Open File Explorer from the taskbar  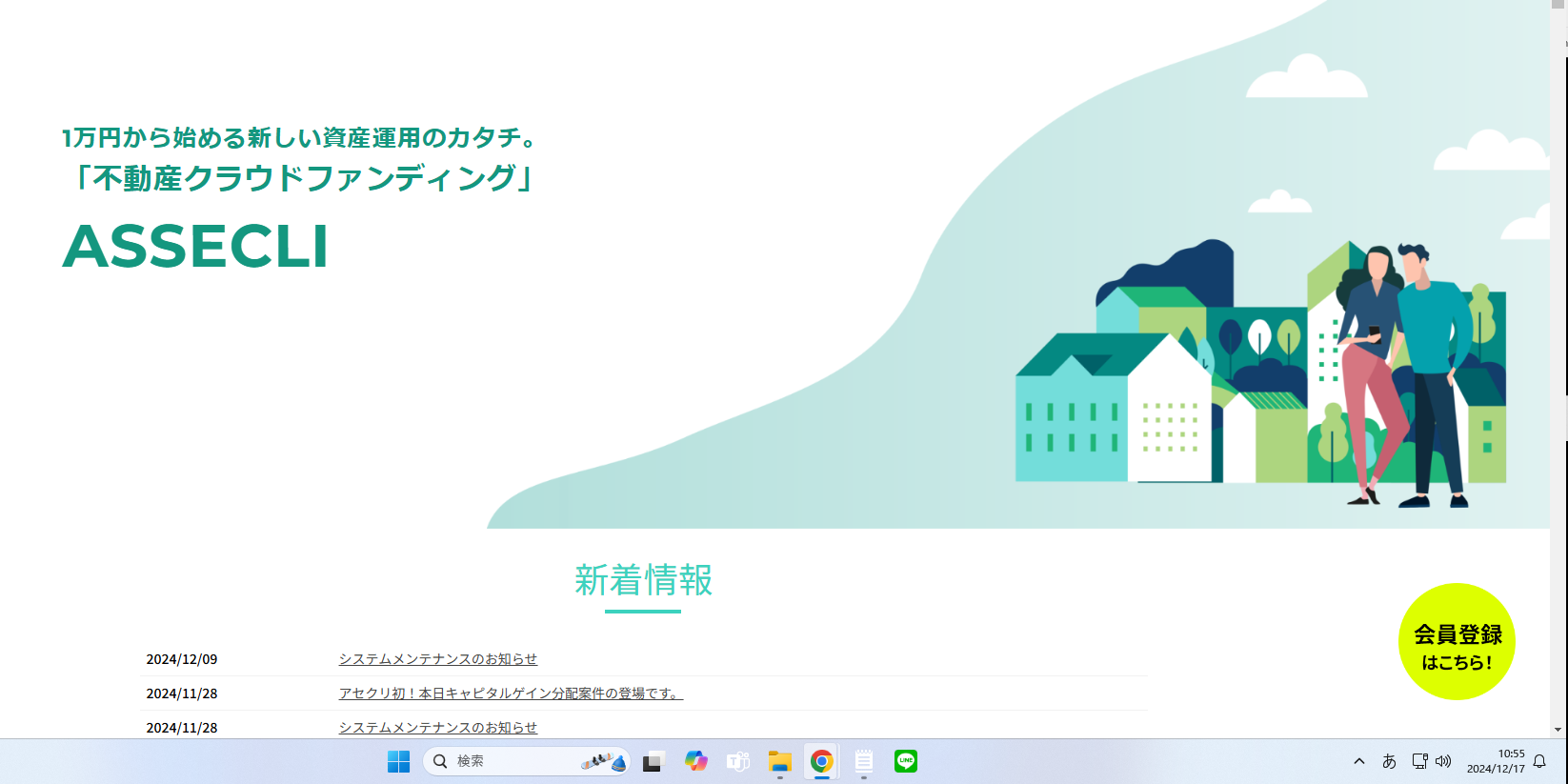[780, 761]
